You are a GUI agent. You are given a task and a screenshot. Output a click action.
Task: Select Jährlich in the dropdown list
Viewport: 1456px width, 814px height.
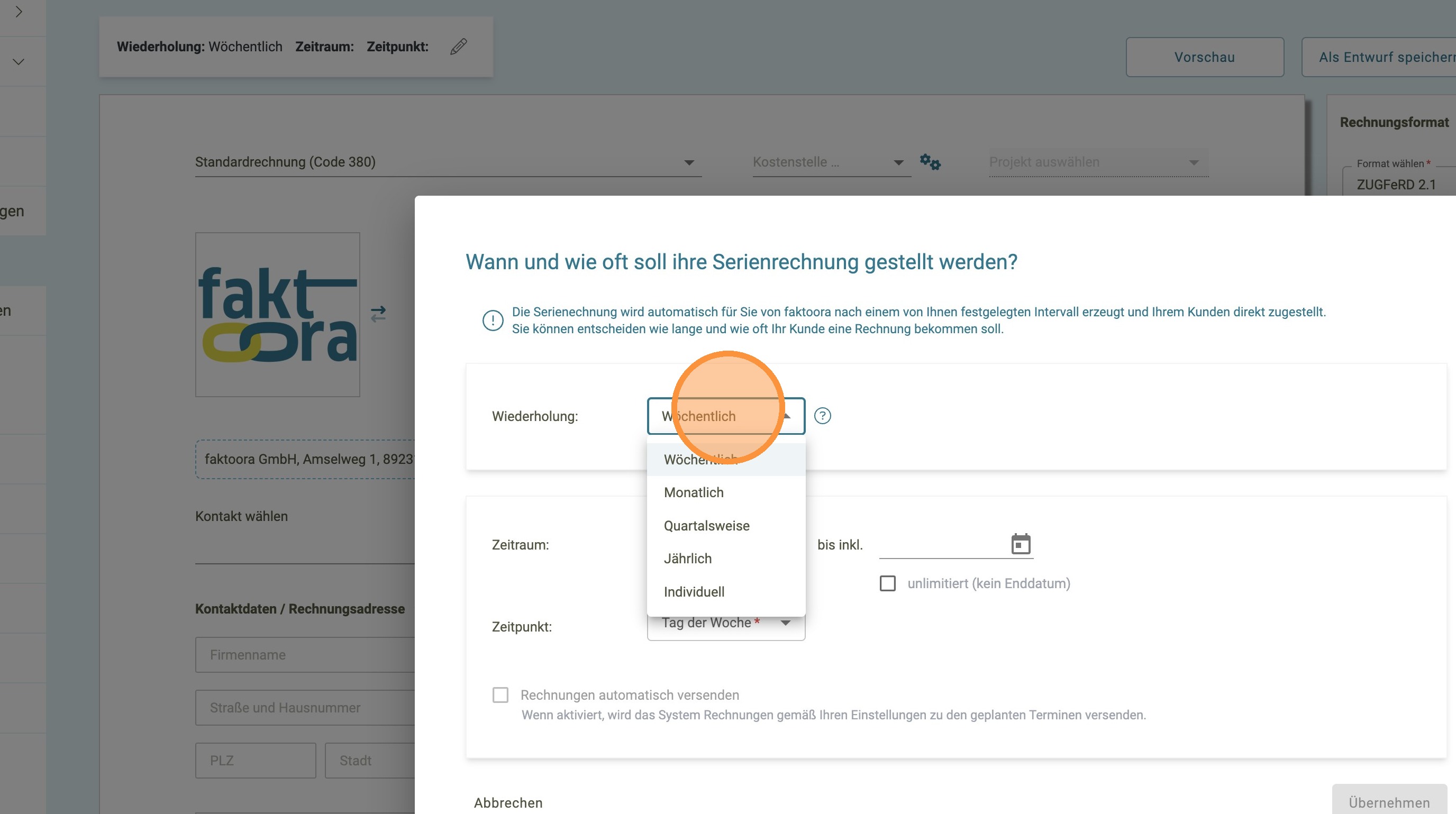pyautogui.click(x=687, y=558)
